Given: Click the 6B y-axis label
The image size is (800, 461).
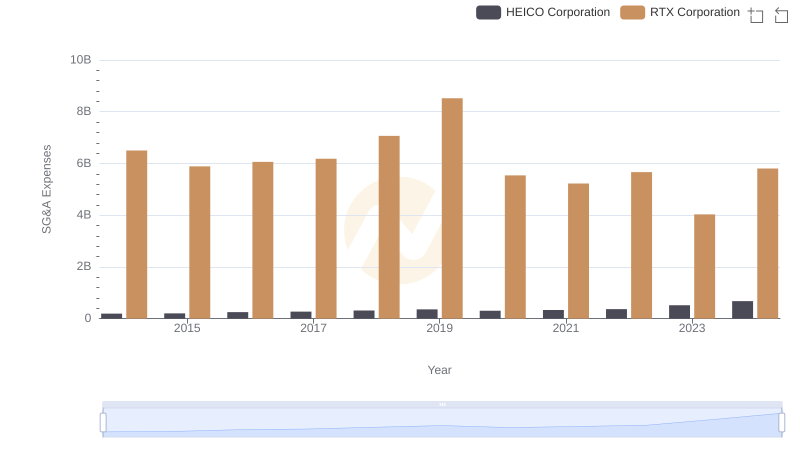Looking at the screenshot, I should click(84, 163).
